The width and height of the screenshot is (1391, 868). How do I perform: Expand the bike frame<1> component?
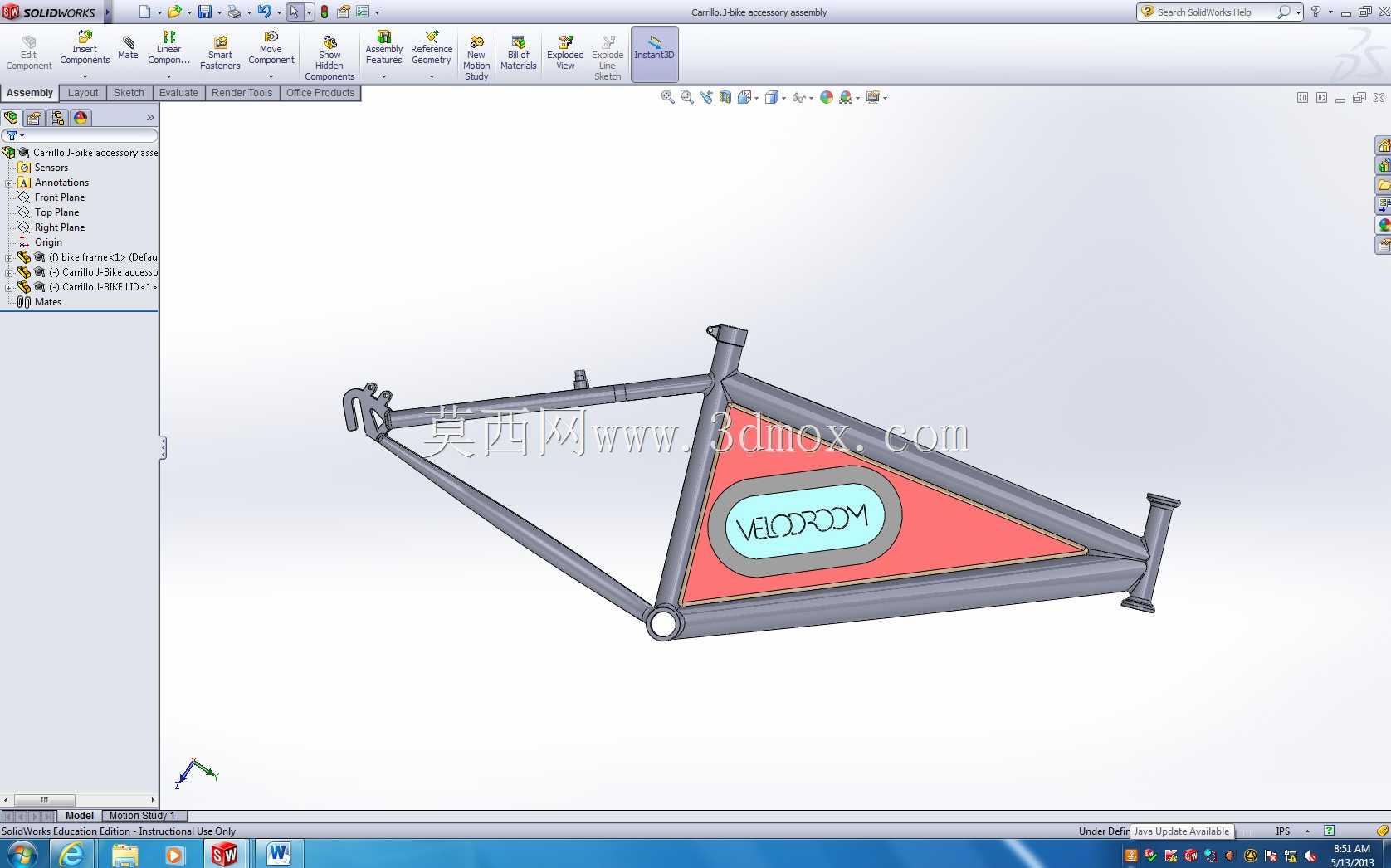tap(9, 258)
